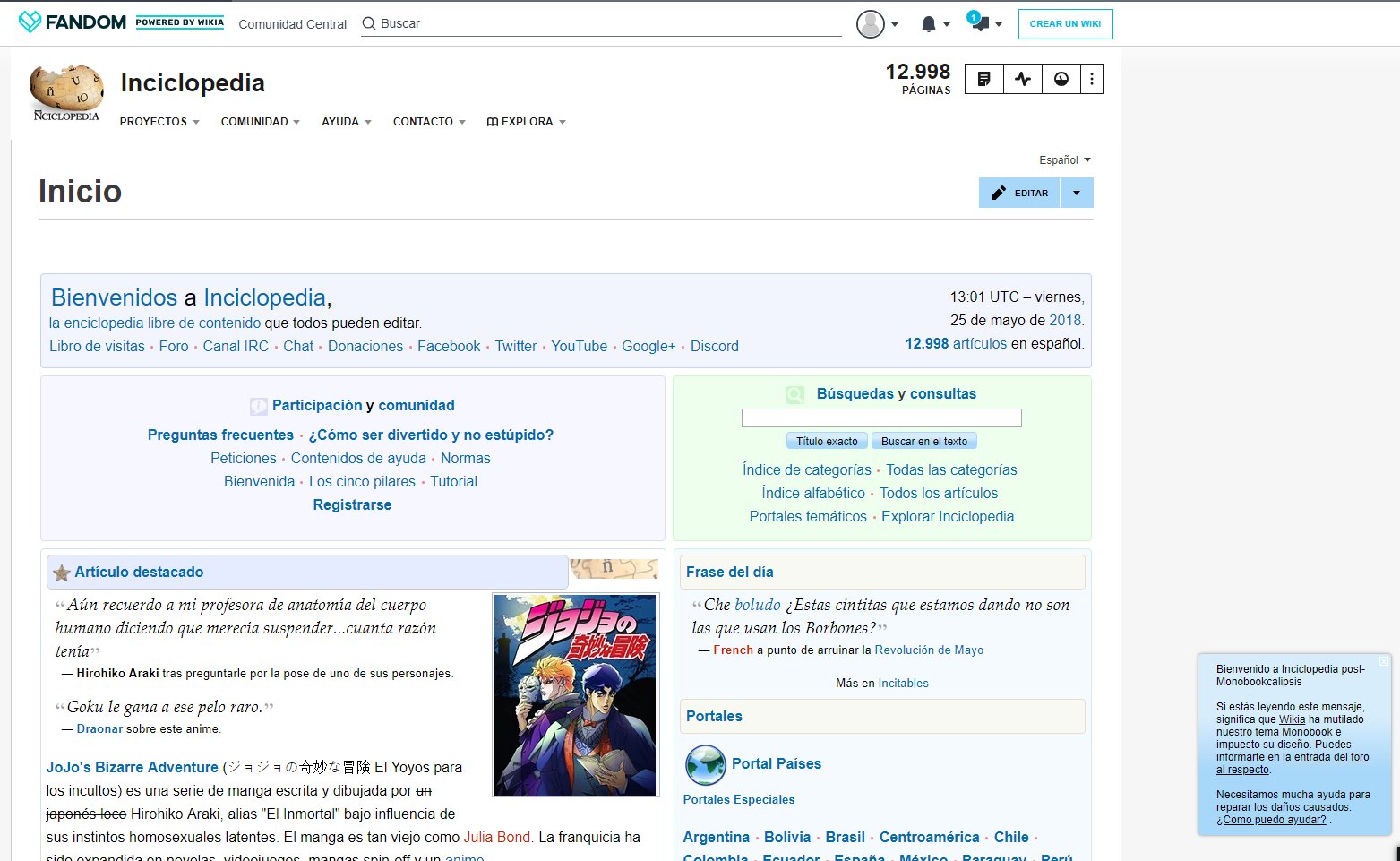Screen dimensions: 1400x861
Task: Click the CREAR UN WIKI button
Action: point(1066,24)
